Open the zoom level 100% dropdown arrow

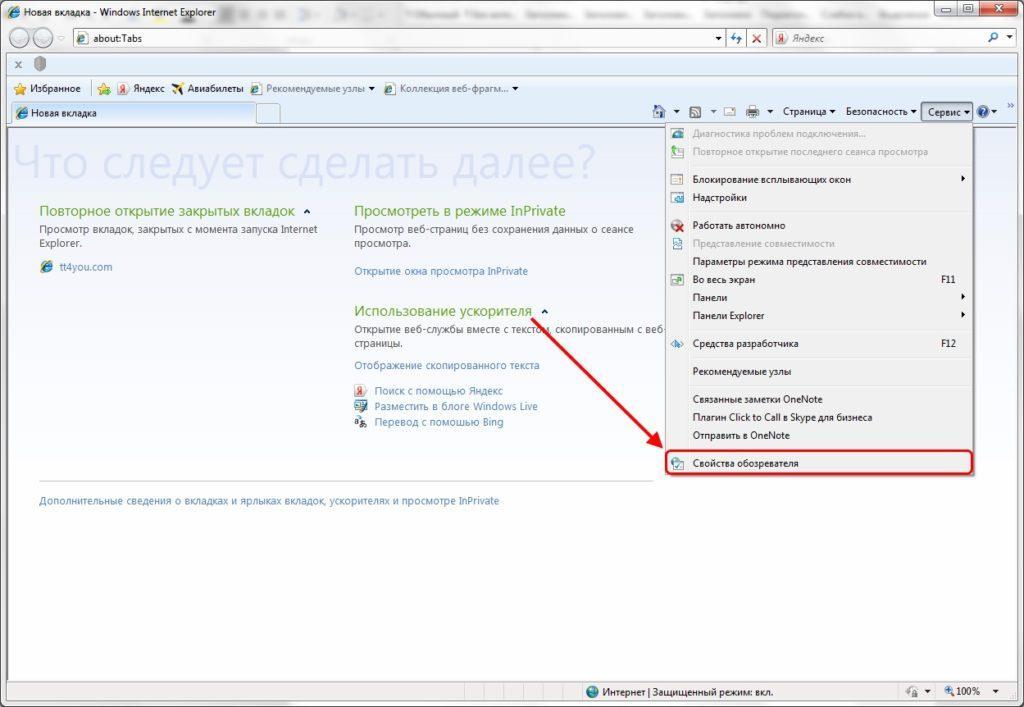995,691
